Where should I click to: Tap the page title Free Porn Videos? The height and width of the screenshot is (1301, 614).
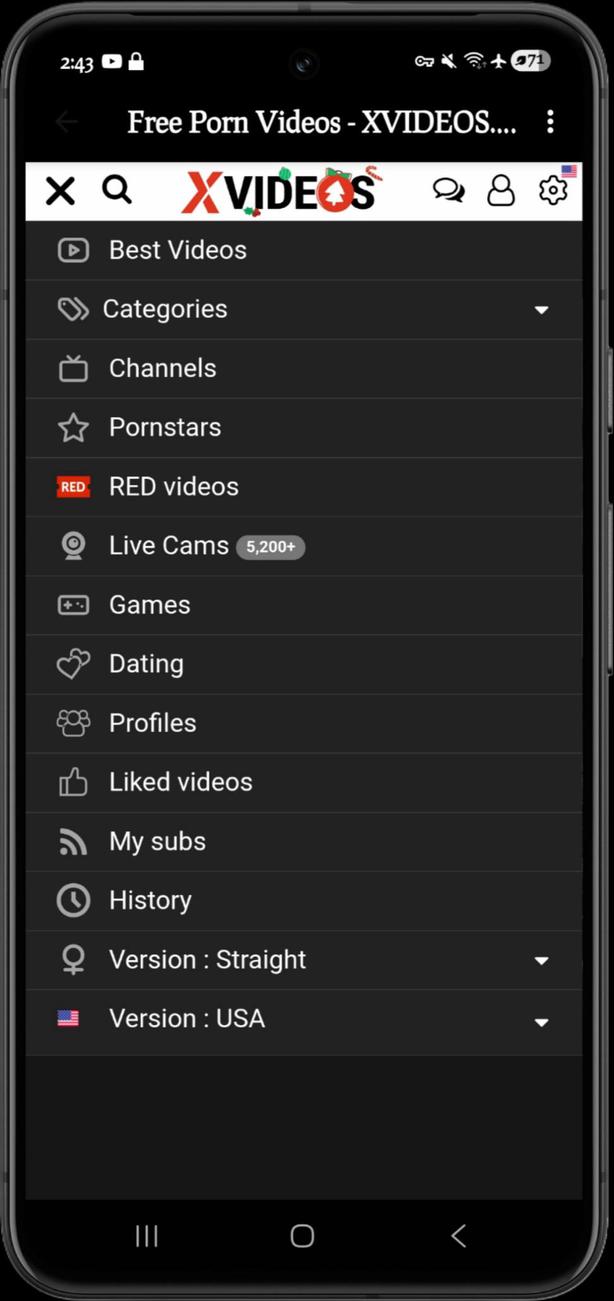coord(322,122)
